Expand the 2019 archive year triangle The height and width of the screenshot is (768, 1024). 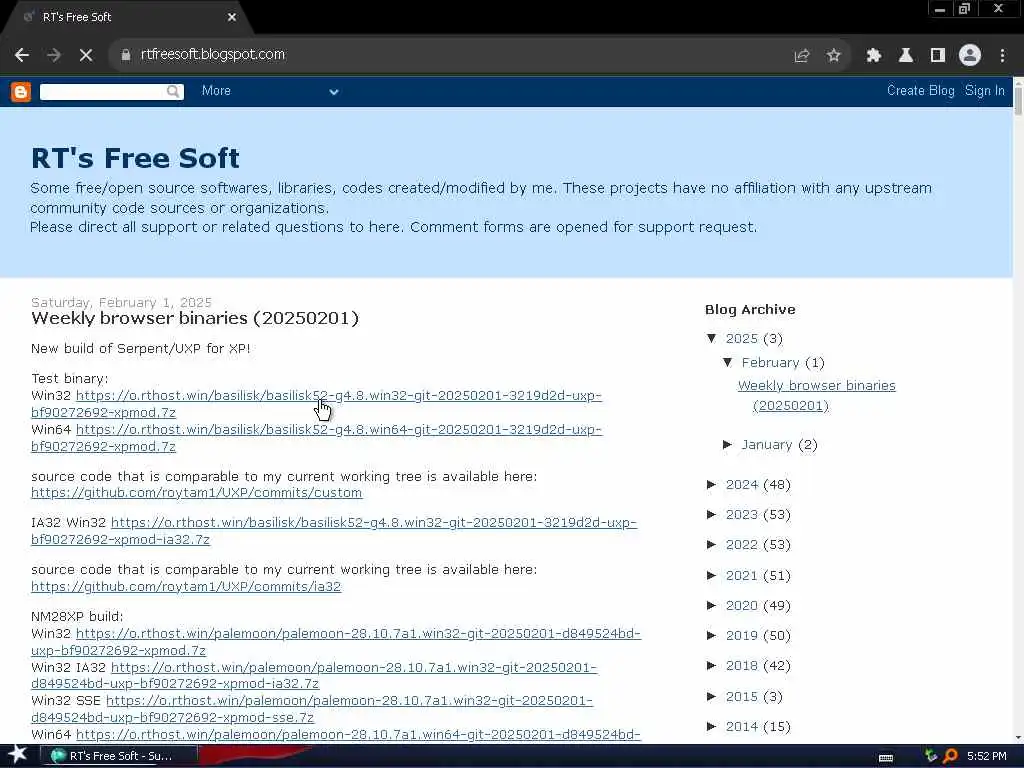(x=712, y=635)
